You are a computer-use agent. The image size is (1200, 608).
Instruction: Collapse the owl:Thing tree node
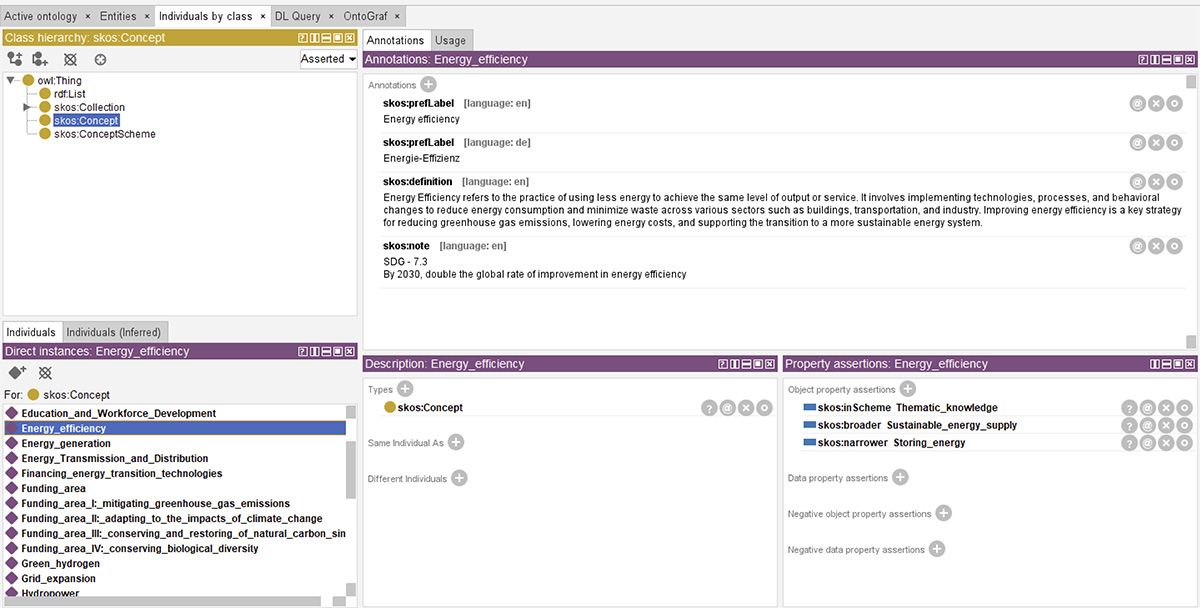10,79
